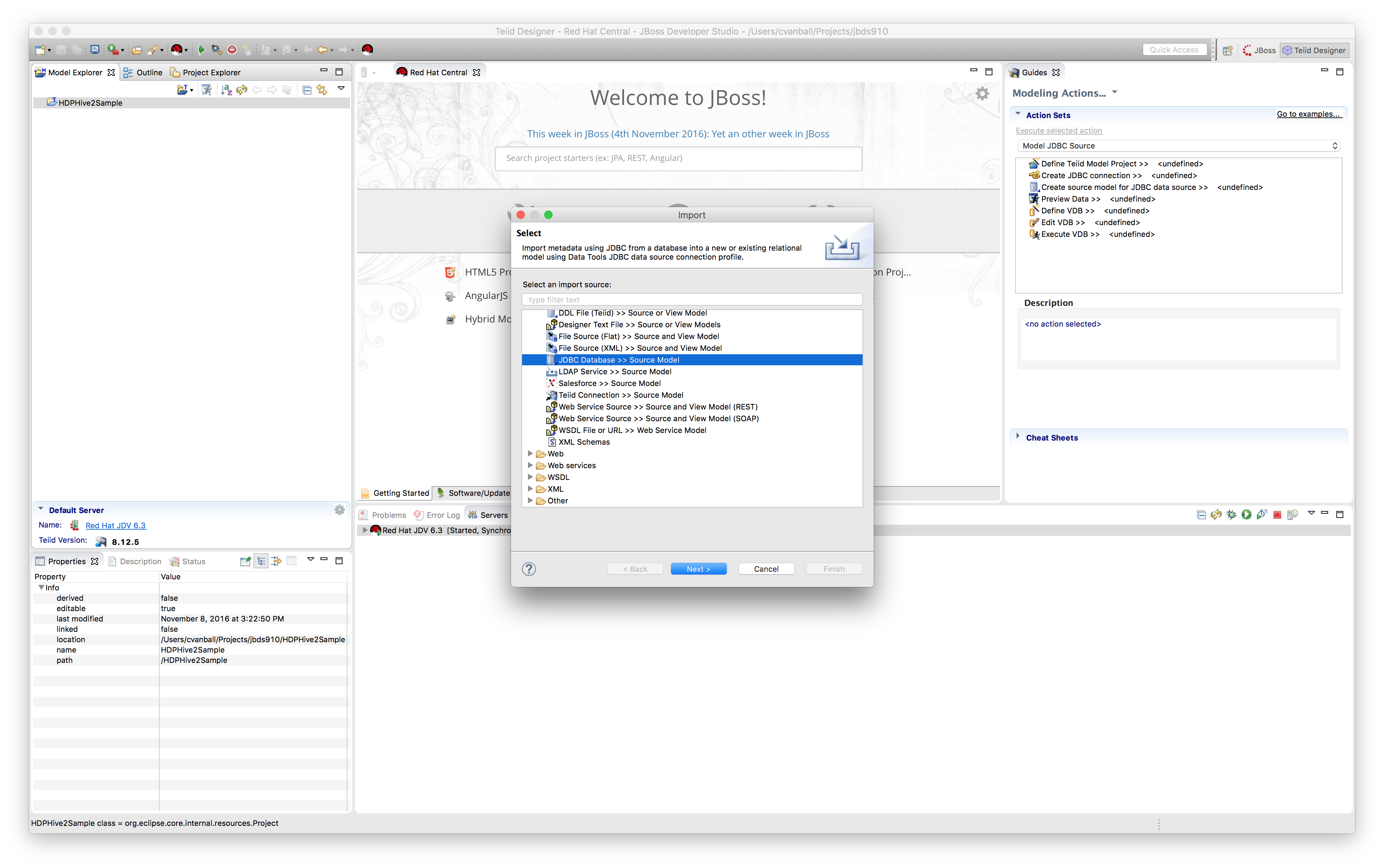Screen dimensions: 1384x868
Task: Click the Import dialog help question icon
Action: point(529,569)
